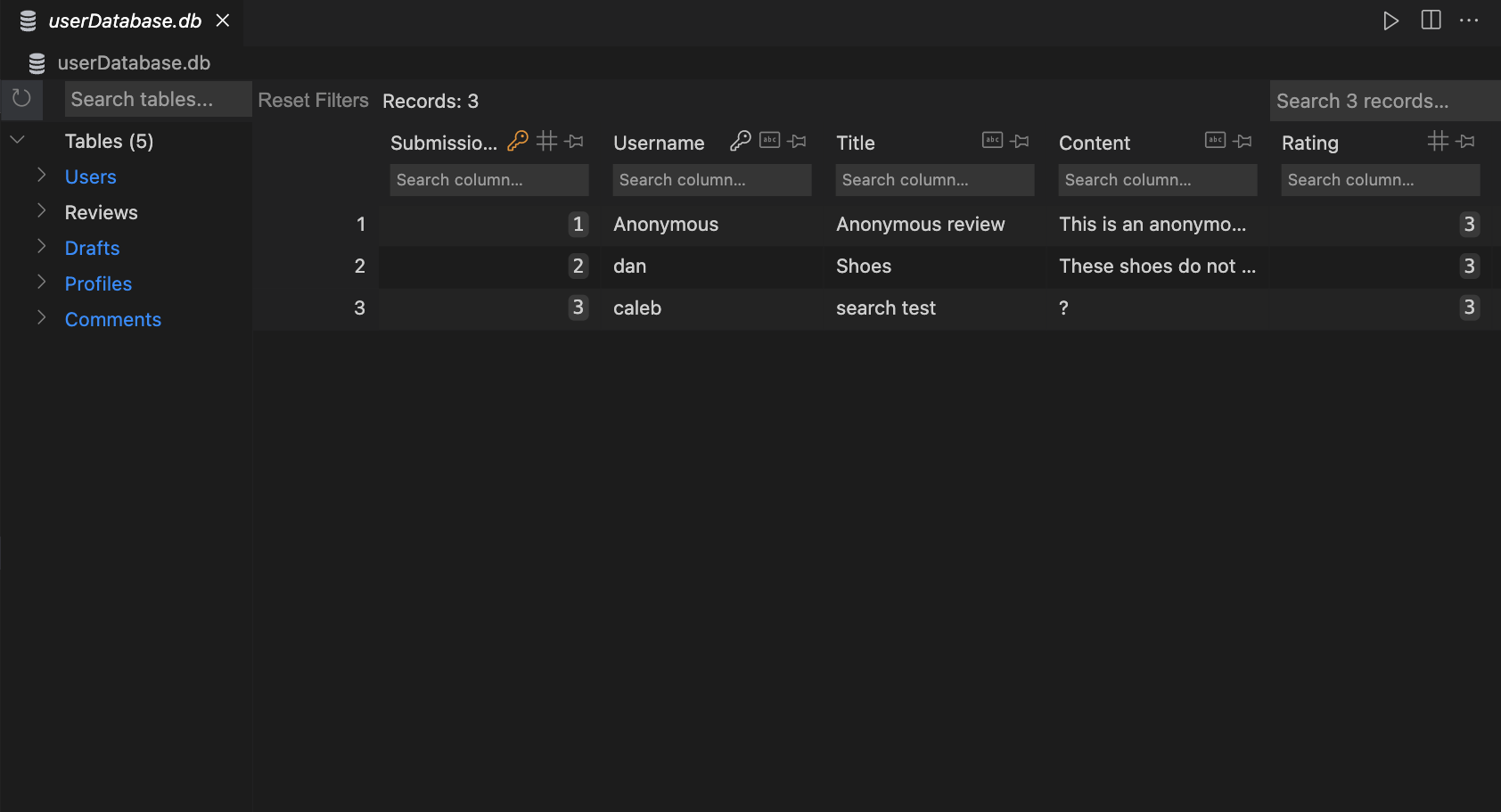Expand the Users table chevron

click(x=41, y=176)
